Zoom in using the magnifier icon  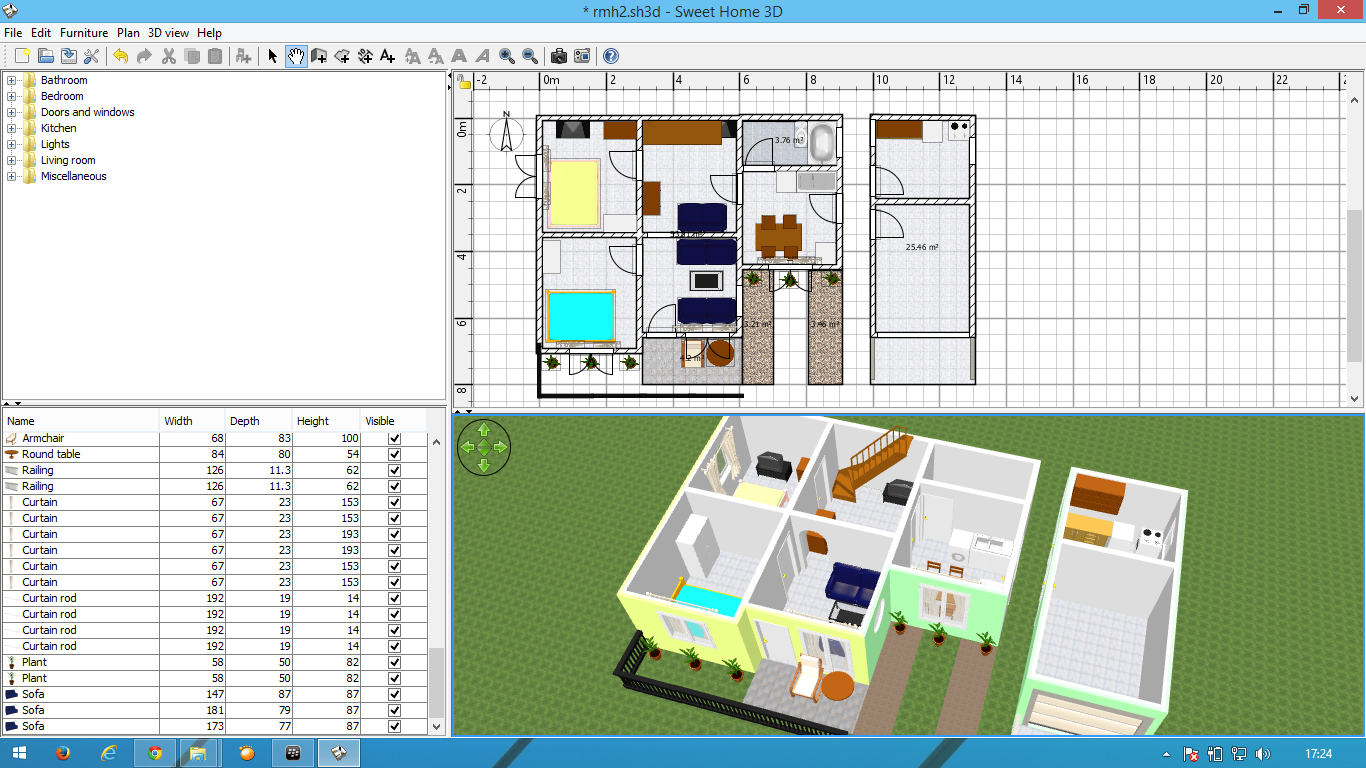tap(508, 56)
